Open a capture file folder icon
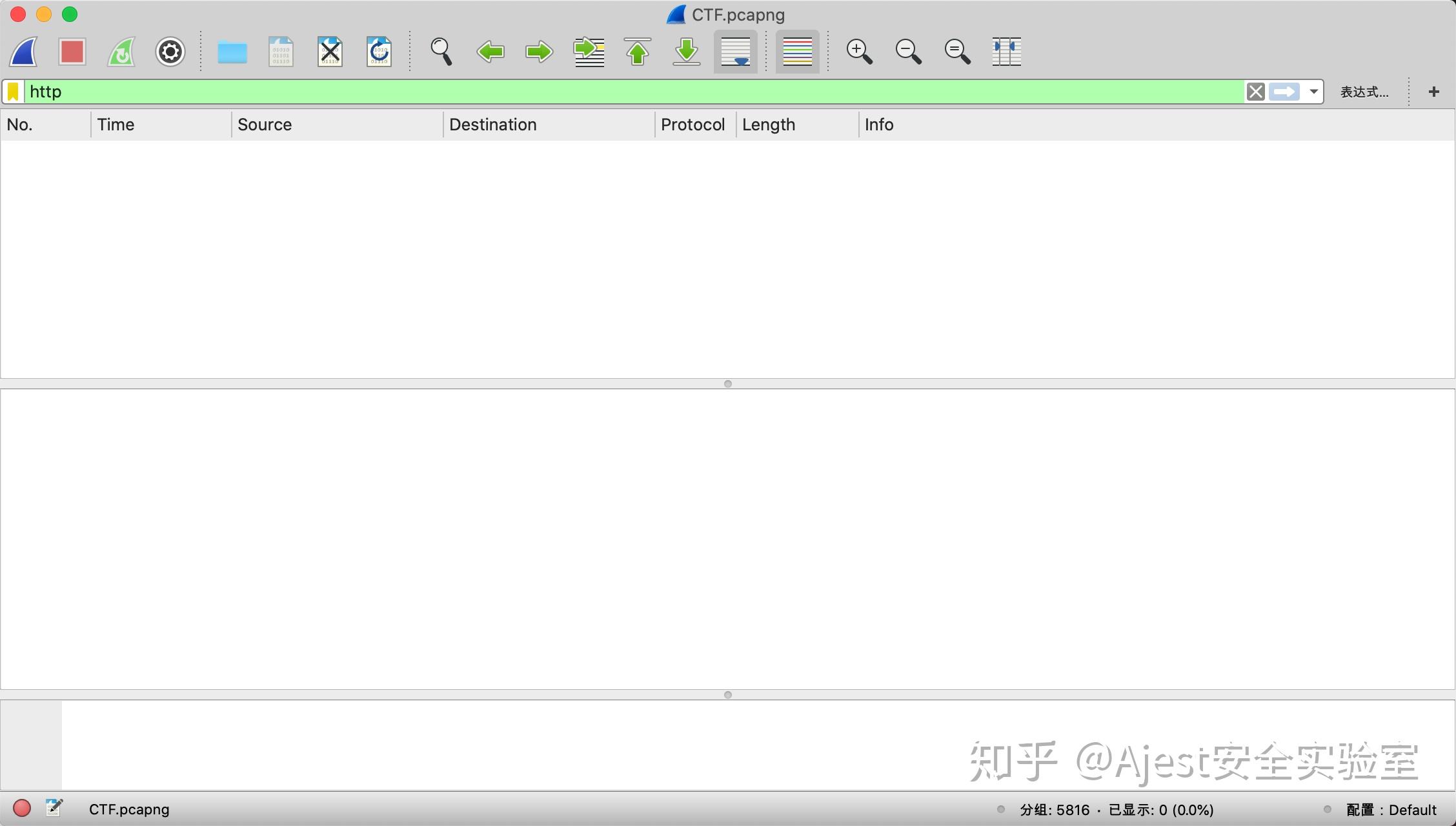Image resolution: width=1456 pixels, height=826 pixels. (x=232, y=52)
